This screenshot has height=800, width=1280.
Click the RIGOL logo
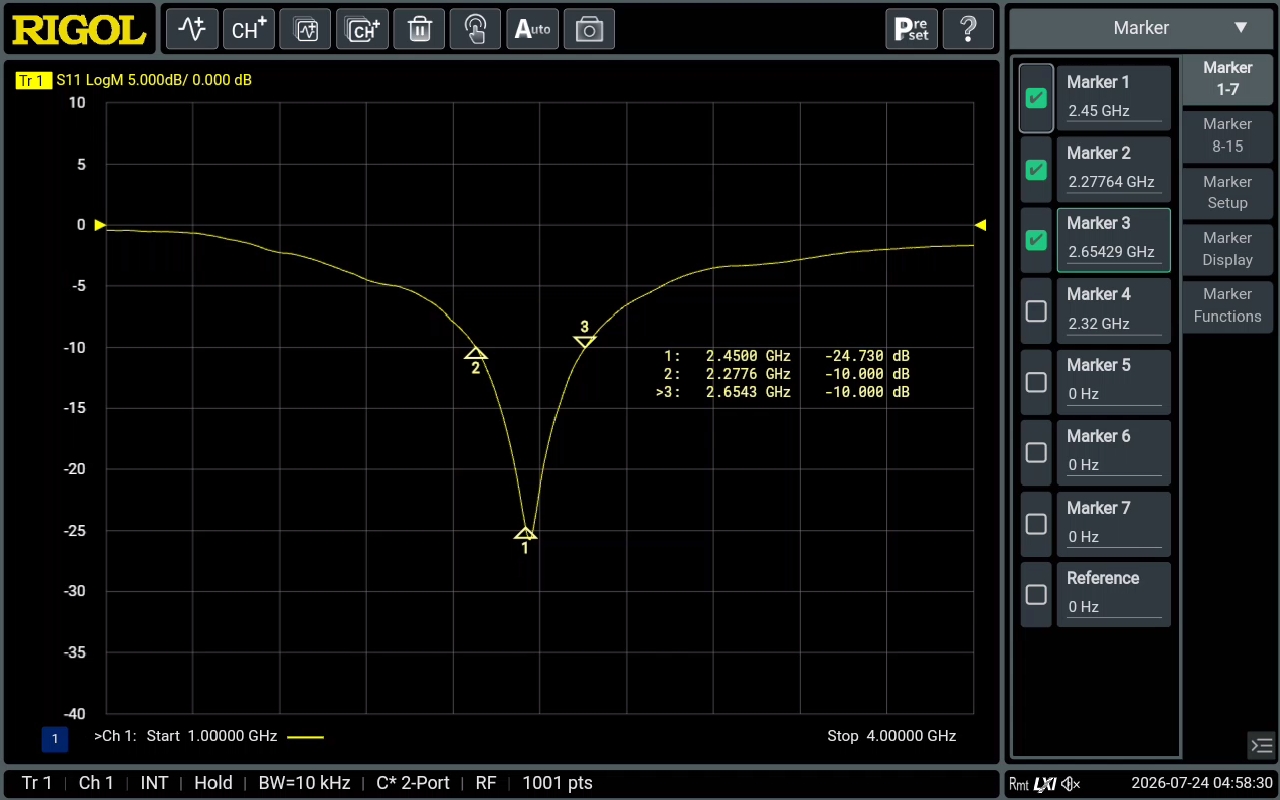pyautogui.click(x=79, y=29)
